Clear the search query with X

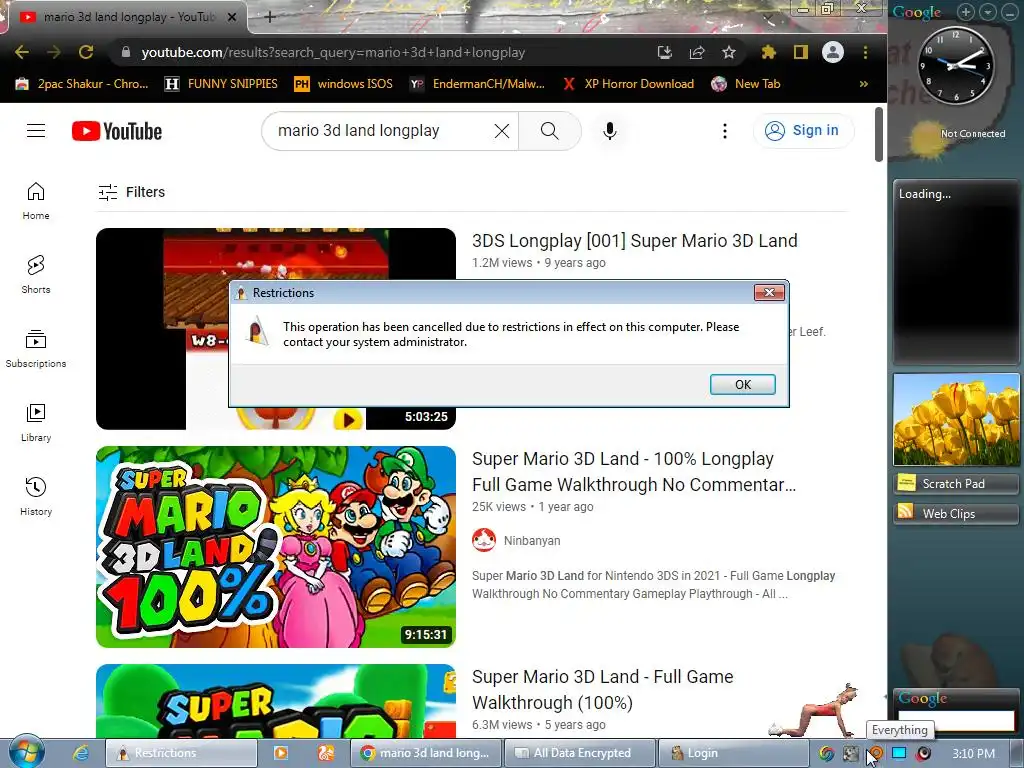pos(502,131)
